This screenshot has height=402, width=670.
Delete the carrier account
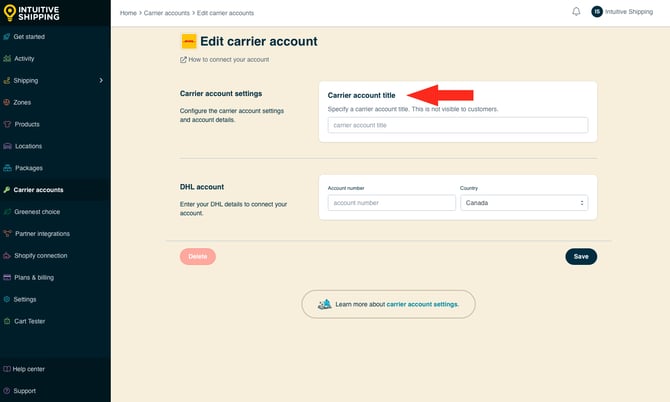tap(198, 256)
